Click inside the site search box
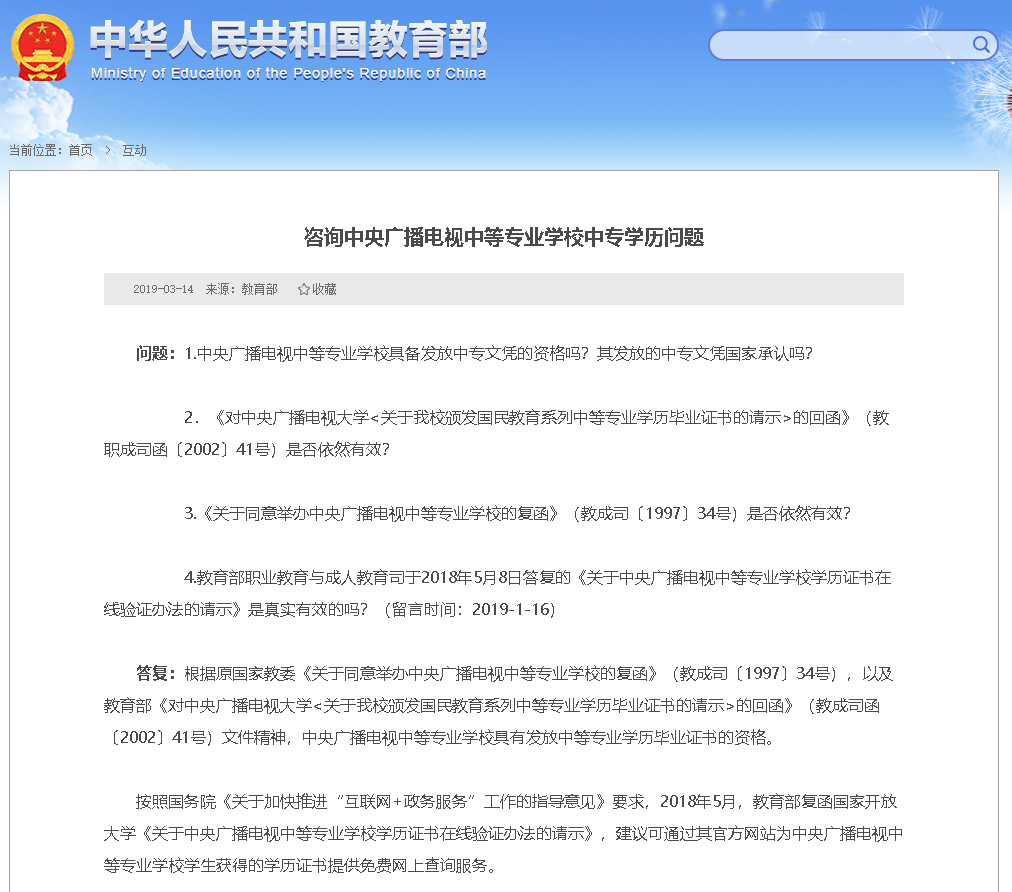The image size is (1012, 892). point(853,45)
